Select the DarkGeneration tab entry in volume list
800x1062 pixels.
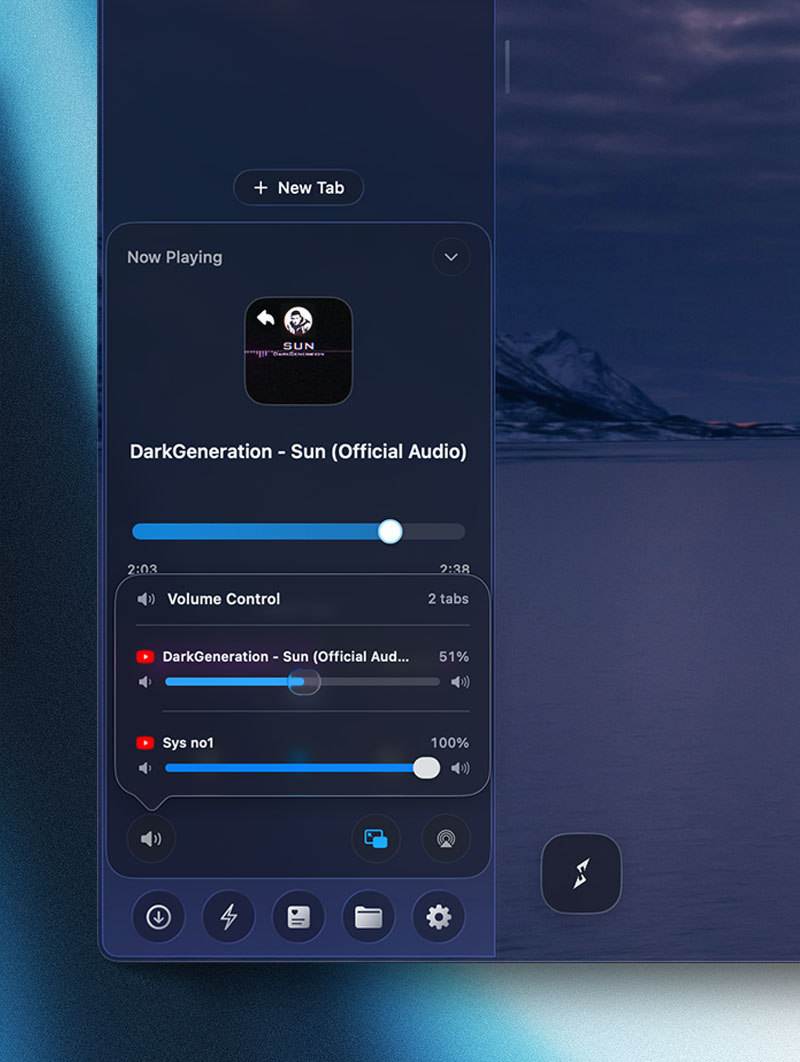[x=285, y=657]
